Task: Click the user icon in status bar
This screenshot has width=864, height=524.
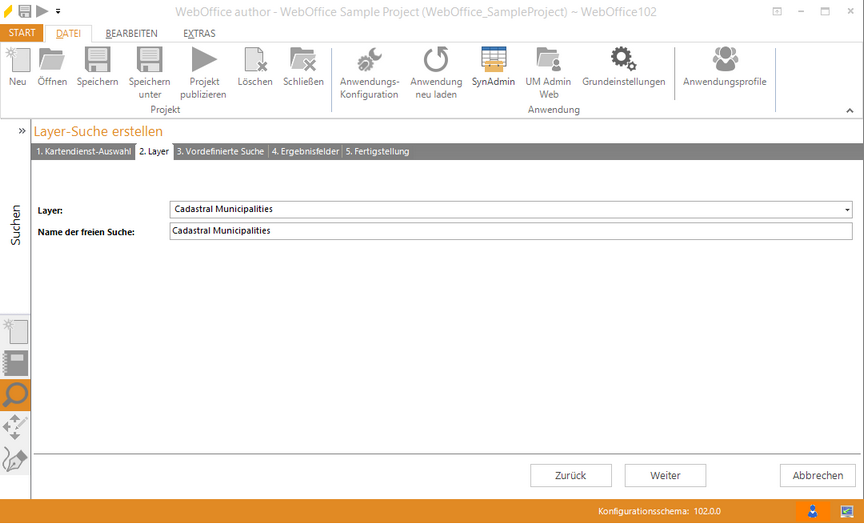Action: pos(812,511)
